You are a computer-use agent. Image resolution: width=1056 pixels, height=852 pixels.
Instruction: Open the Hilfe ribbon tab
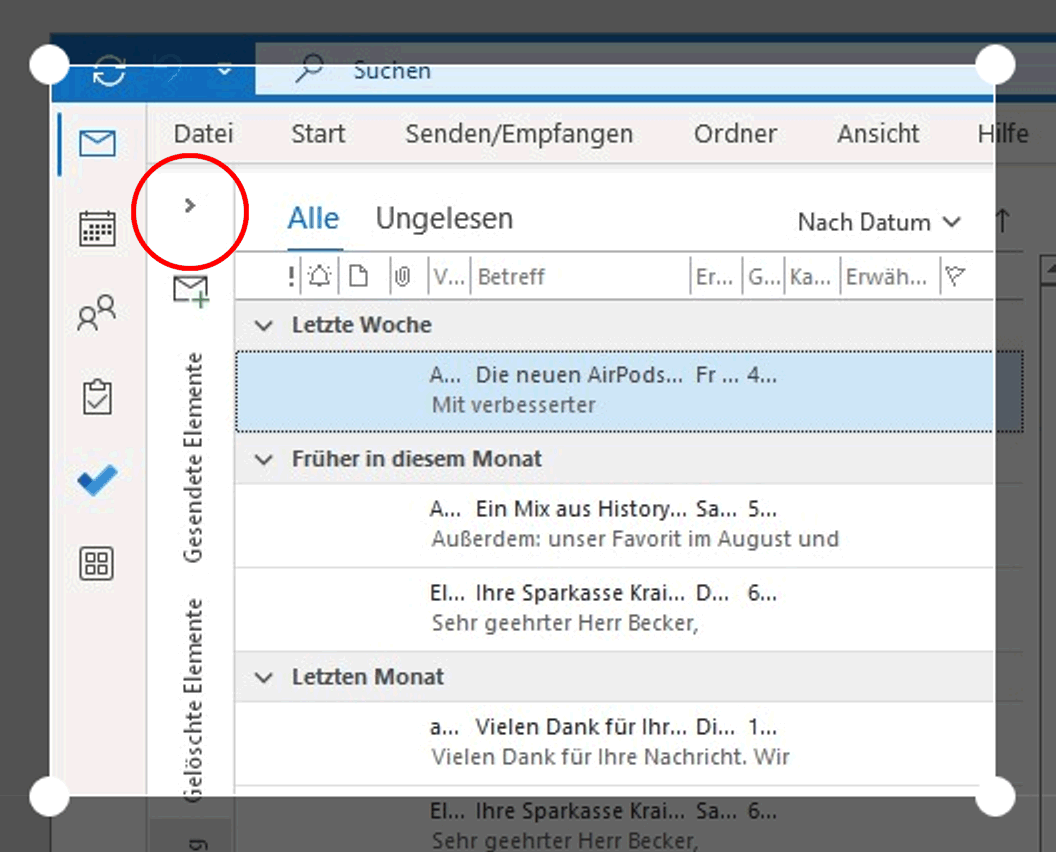[x=1003, y=133]
